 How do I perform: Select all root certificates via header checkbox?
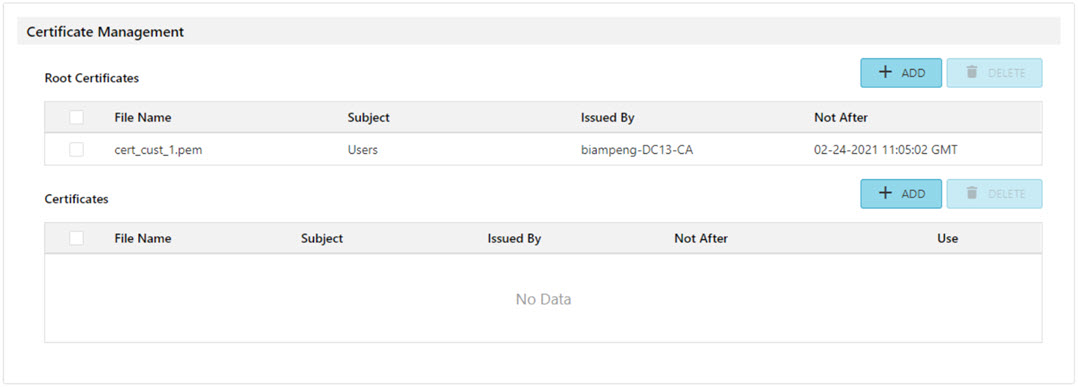[76, 118]
